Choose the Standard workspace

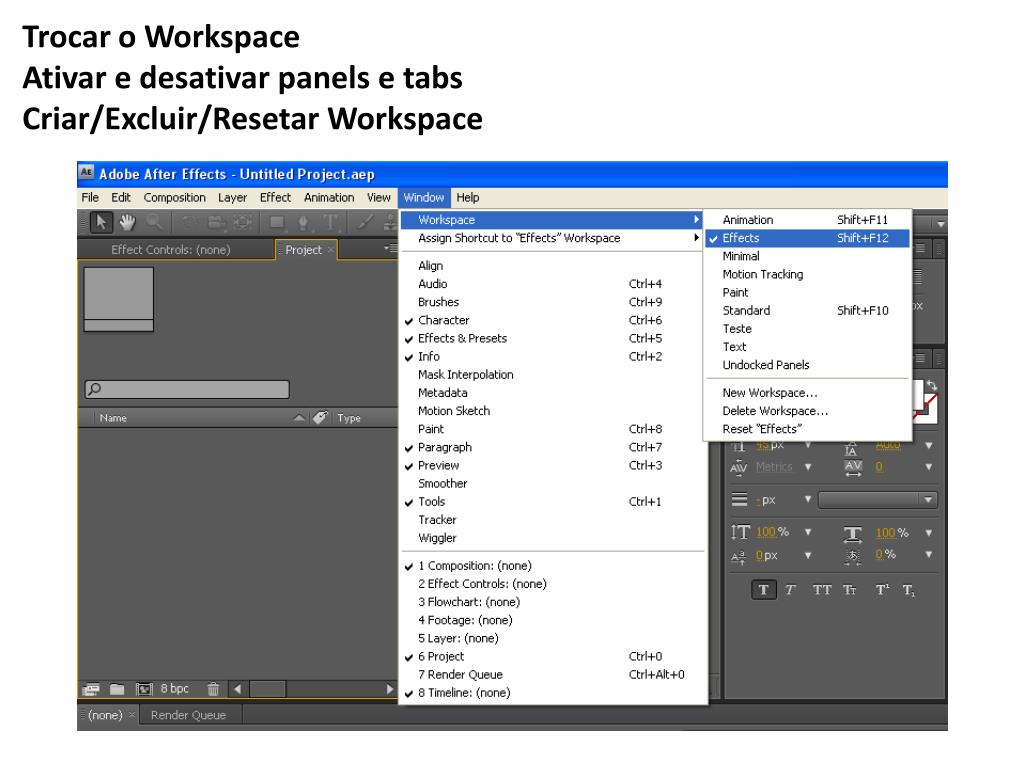coord(807,311)
